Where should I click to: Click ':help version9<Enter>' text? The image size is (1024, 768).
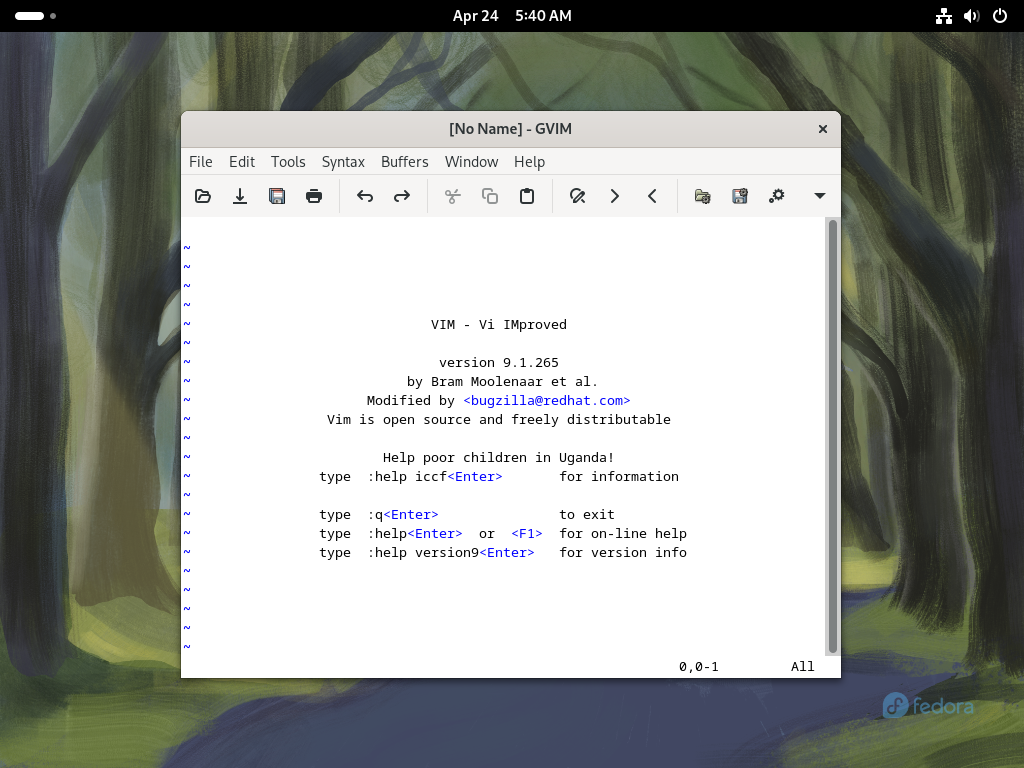tap(451, 552)
